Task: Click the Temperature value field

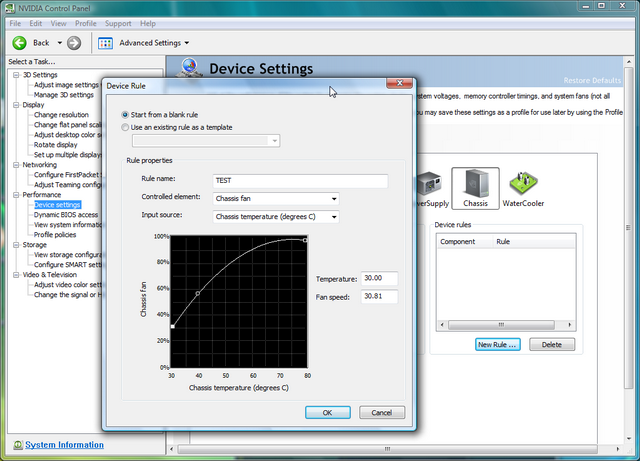Action: (x=380, y=278)
